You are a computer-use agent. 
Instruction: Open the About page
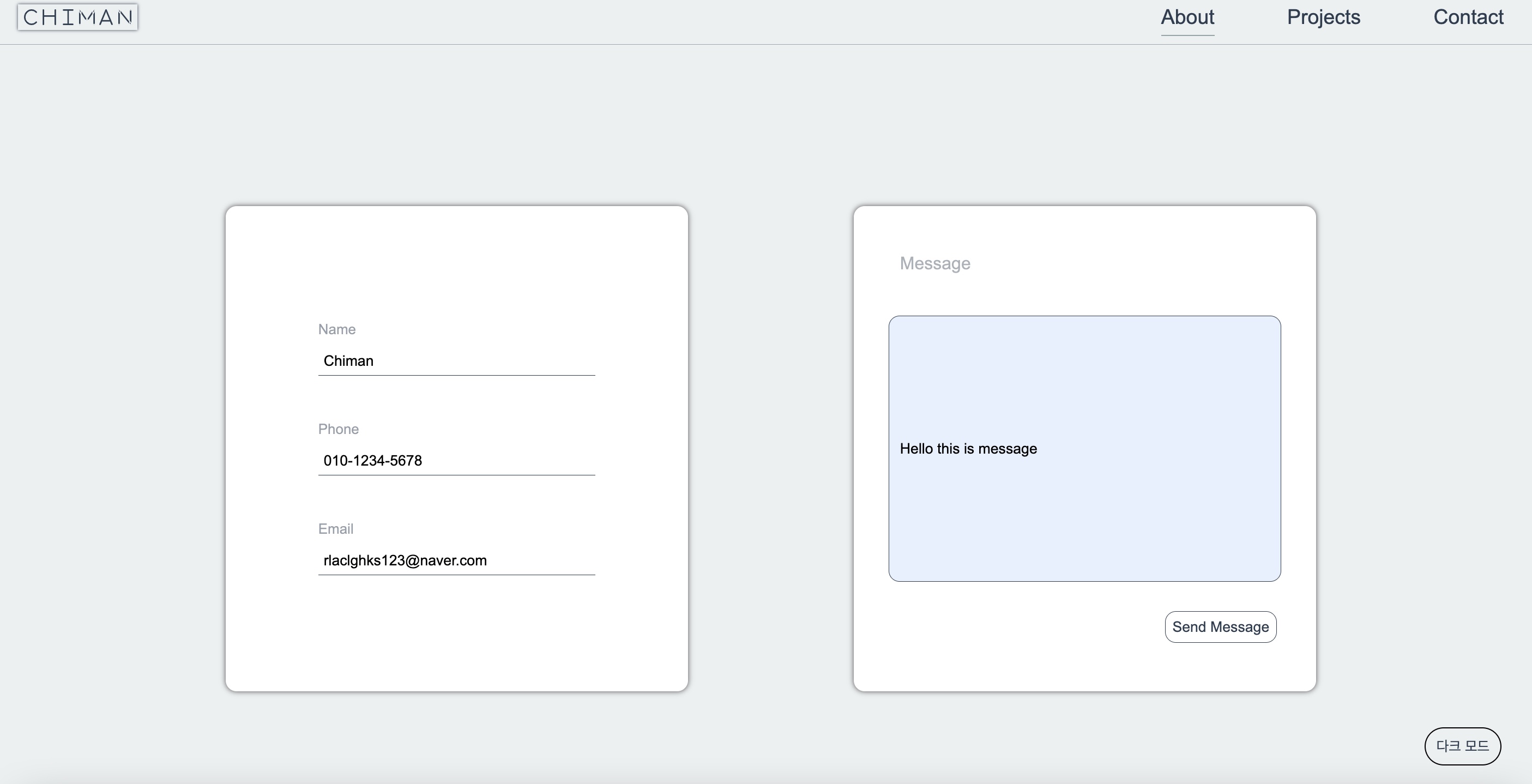tap(1187, 17)
